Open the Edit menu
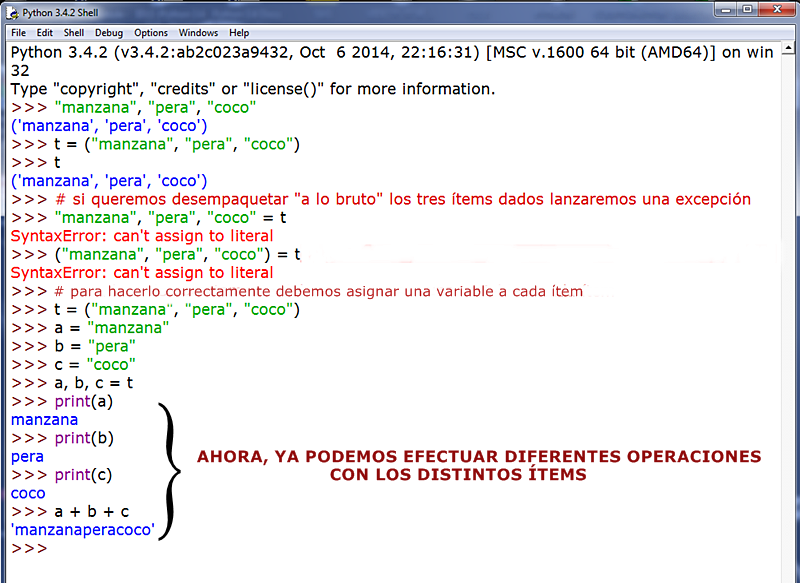 coord(45,32)
